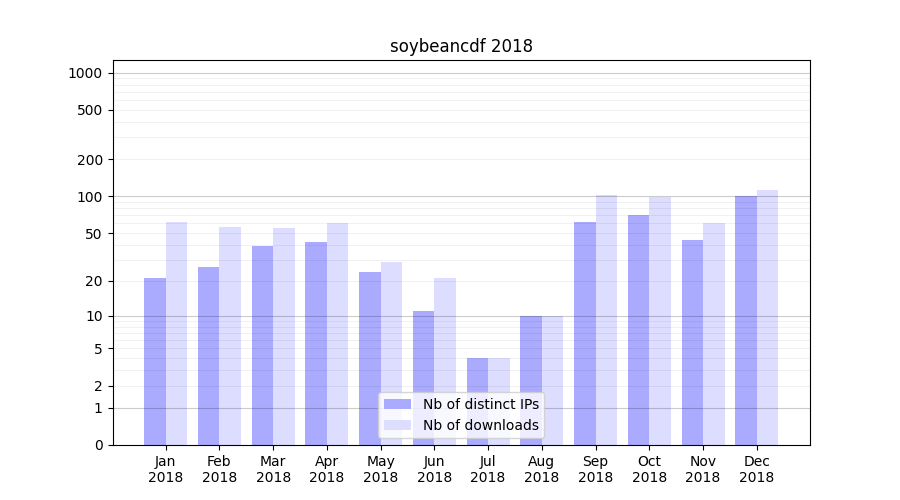900x500 pixels.
Task: Click the January downloads bar
Action: tap(176, 333)
